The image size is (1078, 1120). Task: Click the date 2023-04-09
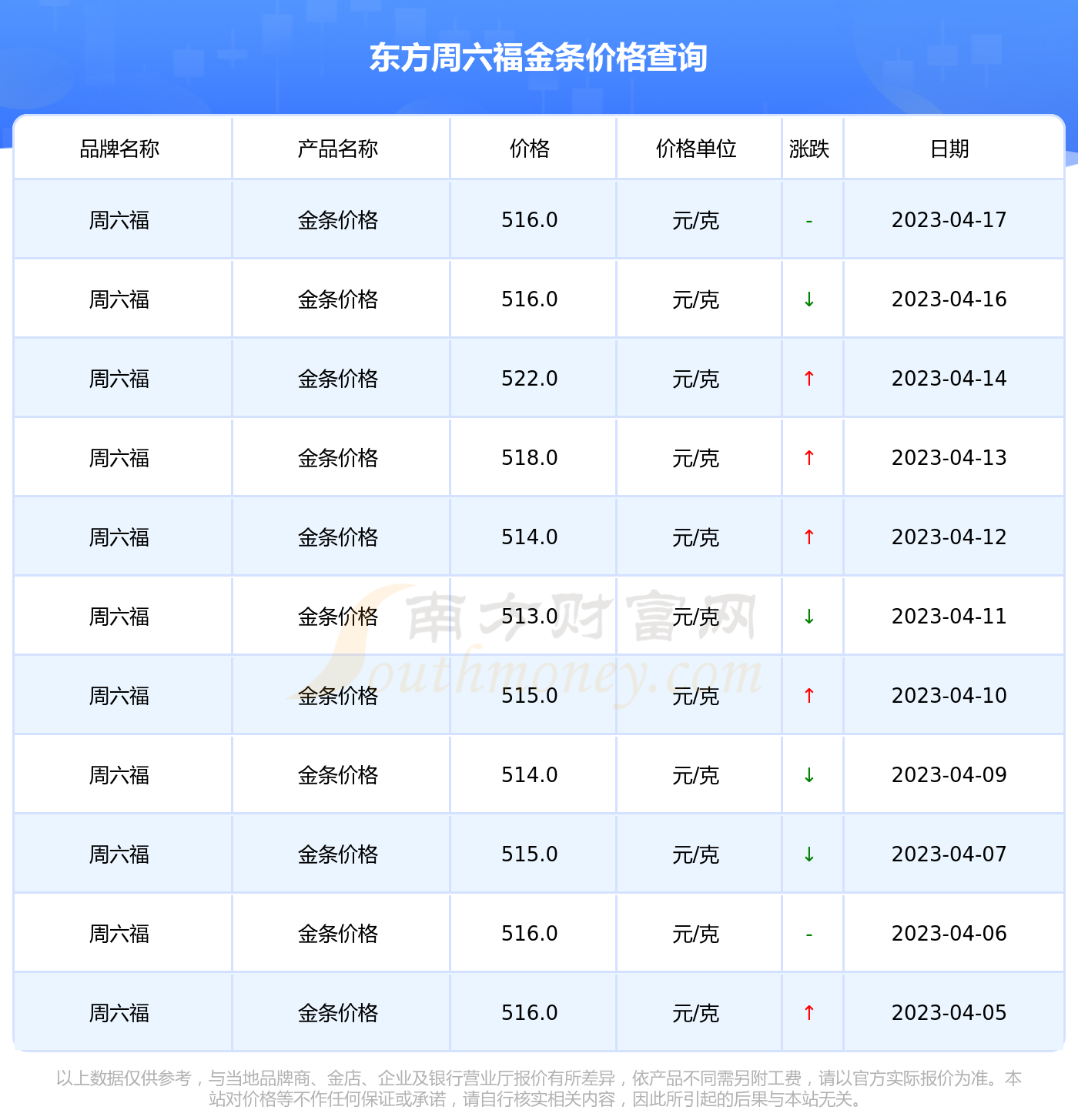[949, 775]
